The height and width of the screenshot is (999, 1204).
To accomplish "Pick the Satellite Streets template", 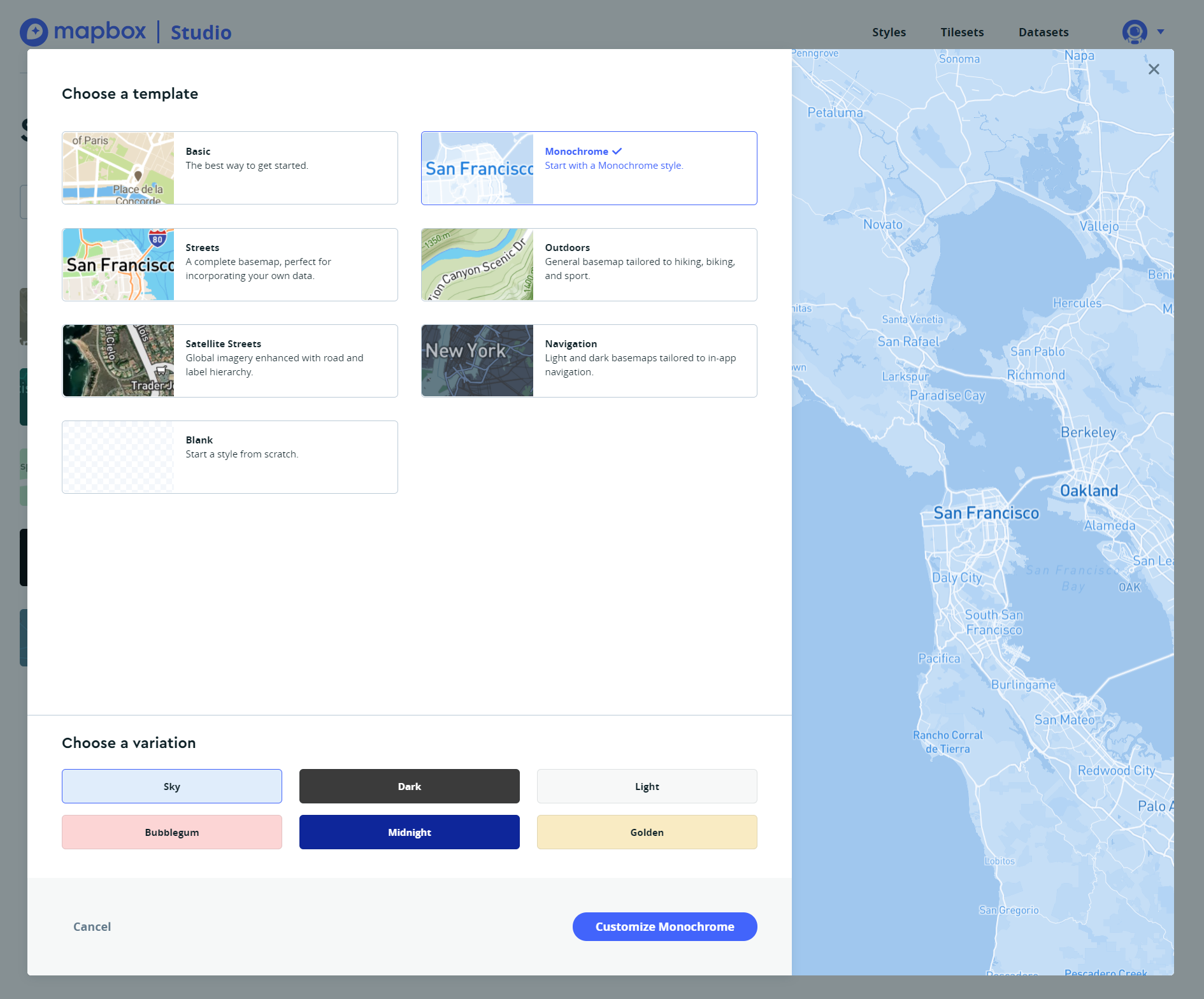I will [230, 361].
